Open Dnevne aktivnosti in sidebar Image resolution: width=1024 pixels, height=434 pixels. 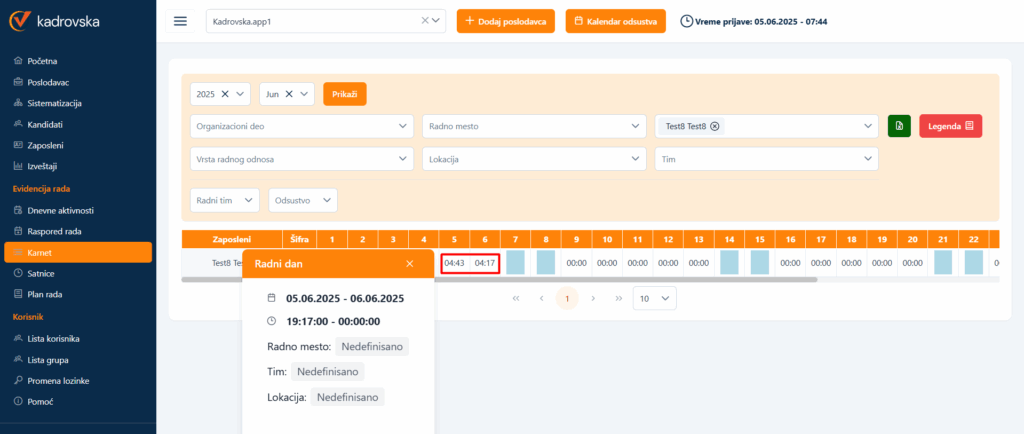click(60, 210)
